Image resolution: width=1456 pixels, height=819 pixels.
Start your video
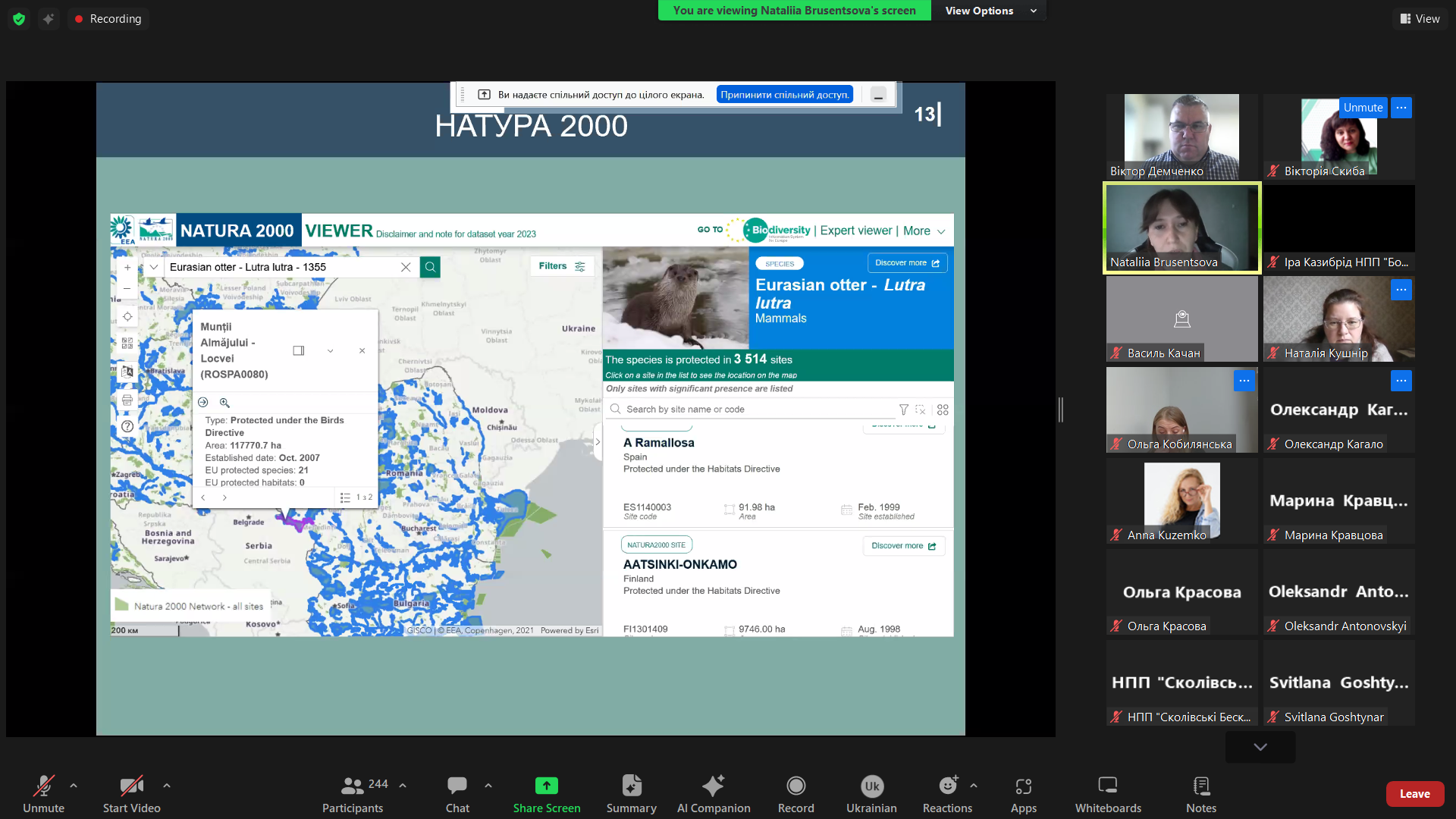point(131,792)
